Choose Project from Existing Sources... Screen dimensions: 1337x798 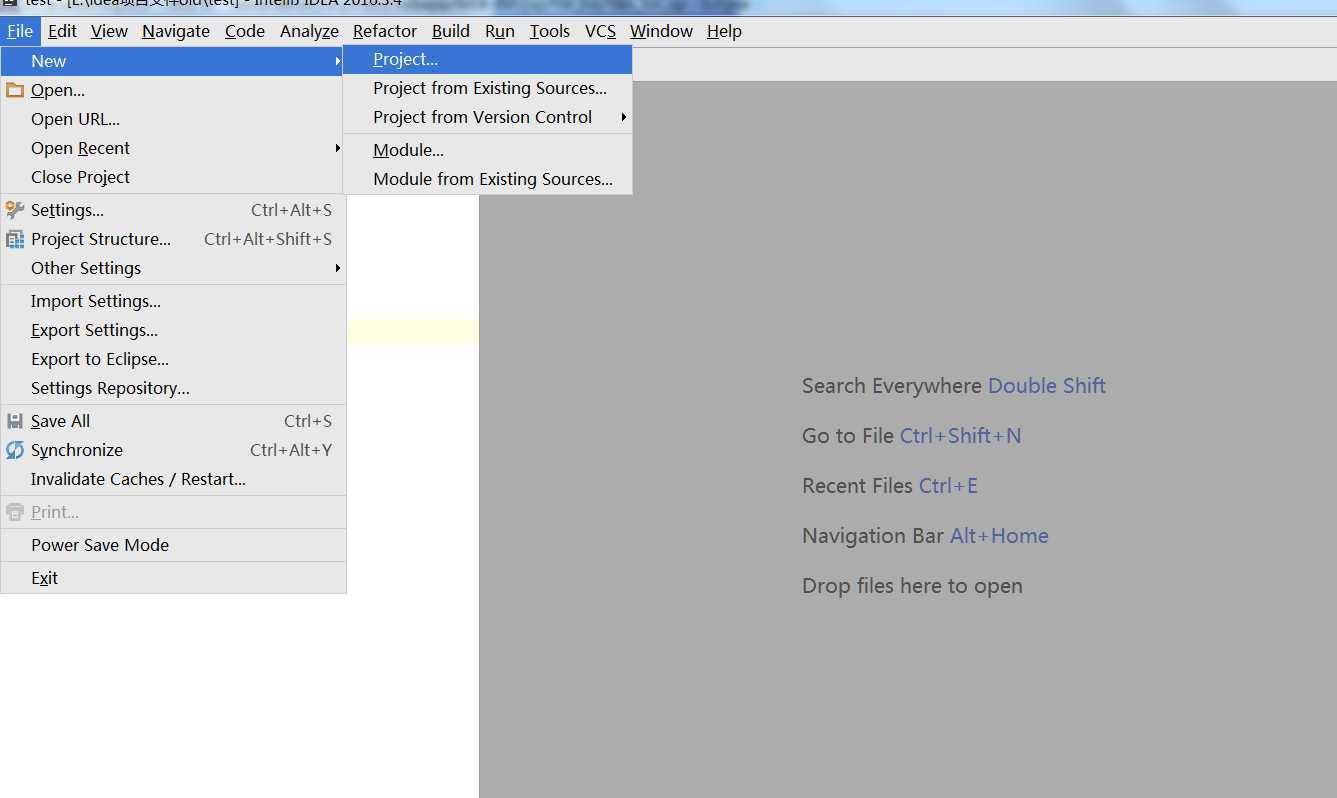(x=488, y=88)
